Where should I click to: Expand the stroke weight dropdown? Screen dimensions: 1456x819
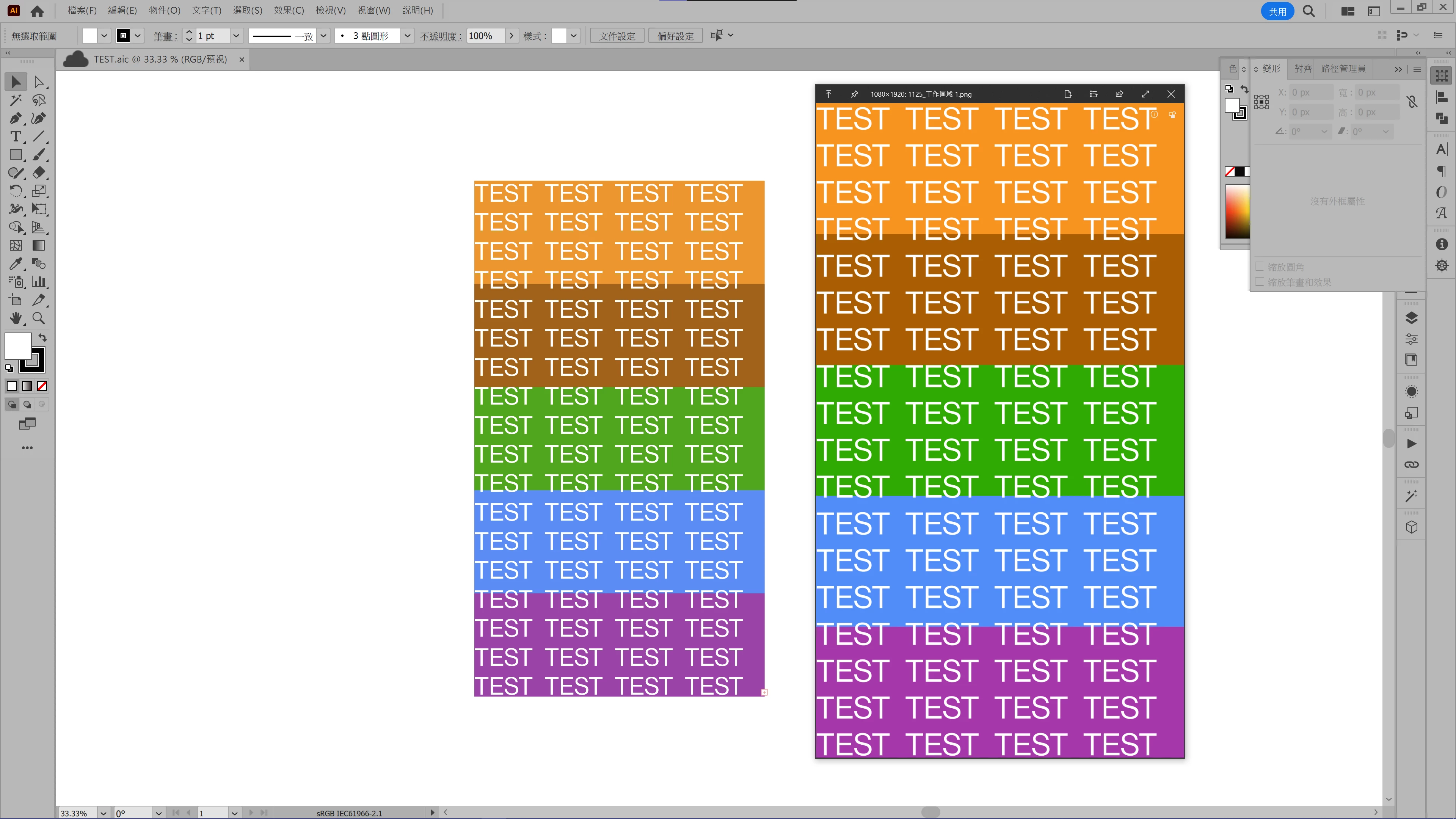[x=236, y=36]
